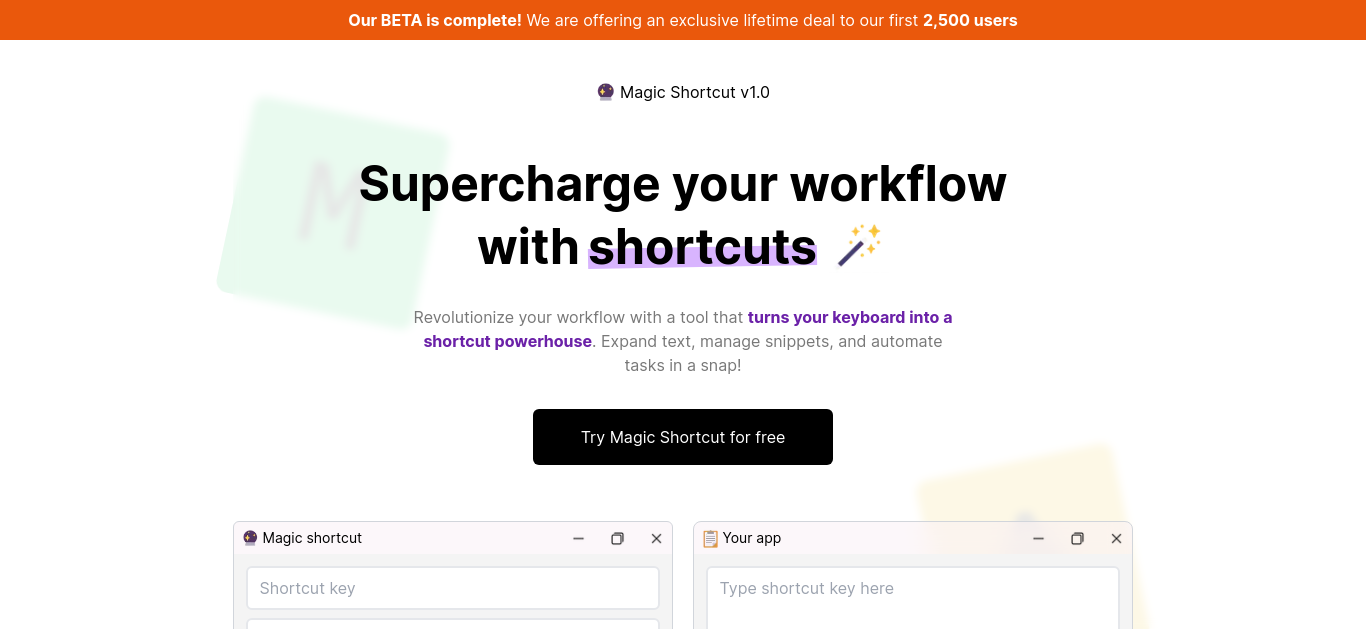Image resolution: width=1366 pixels, height=629 pixels.
Task: Click the clipboard icon in Your app window title
Action: (710, 538)
